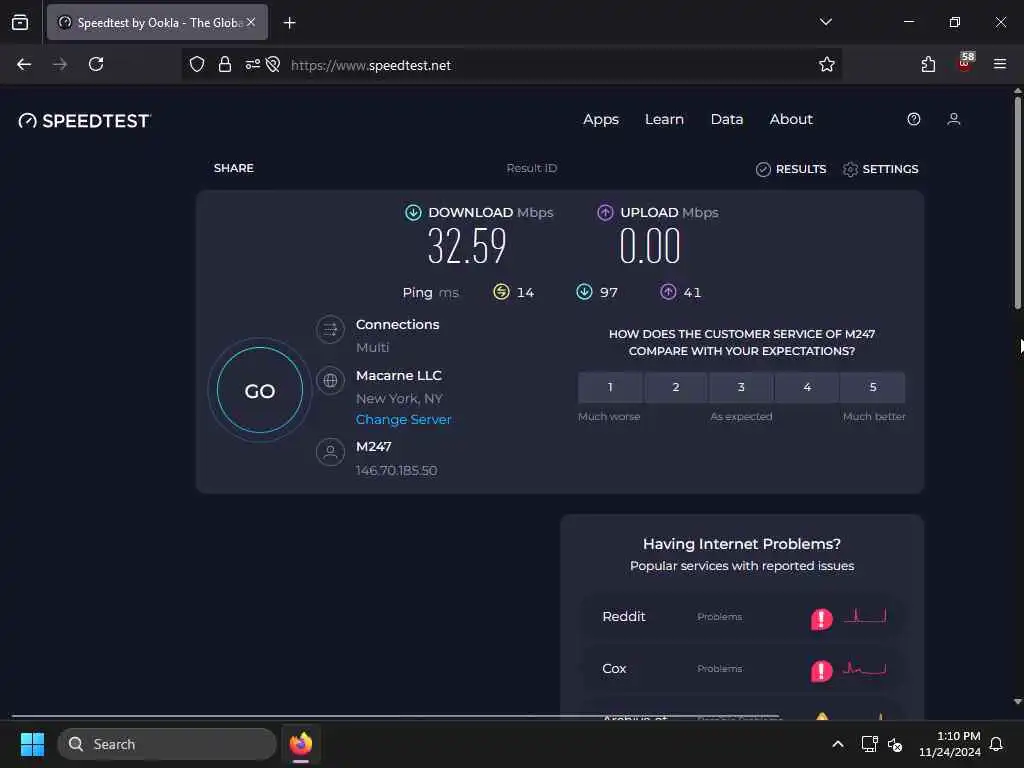Screen dimensions: 1024x768
Task: Click the Change Server link
Action: 404,420
